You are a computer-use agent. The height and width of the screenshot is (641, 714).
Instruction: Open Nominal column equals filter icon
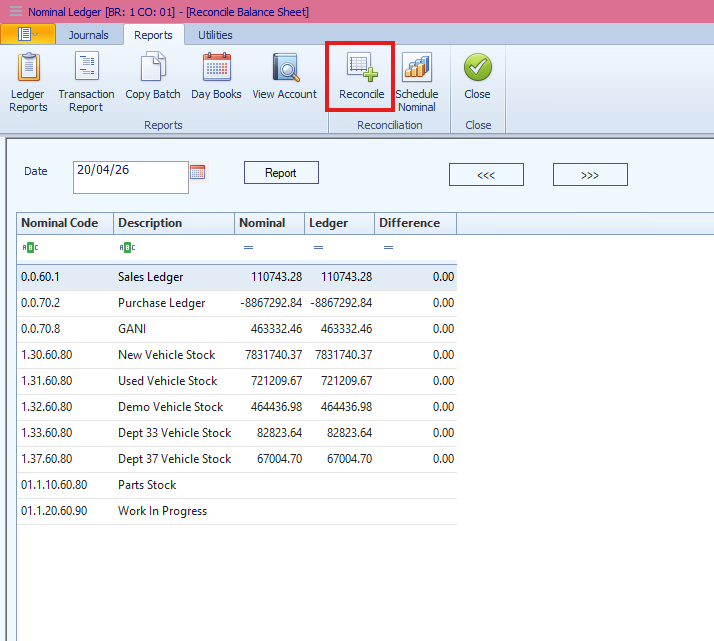248,248
